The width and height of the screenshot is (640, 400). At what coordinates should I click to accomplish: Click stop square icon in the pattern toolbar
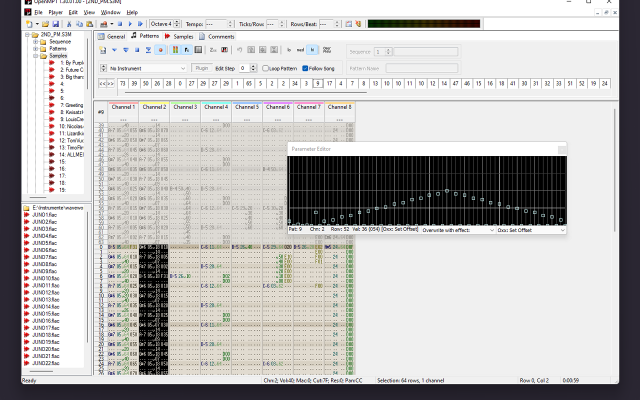click(137, 50)
